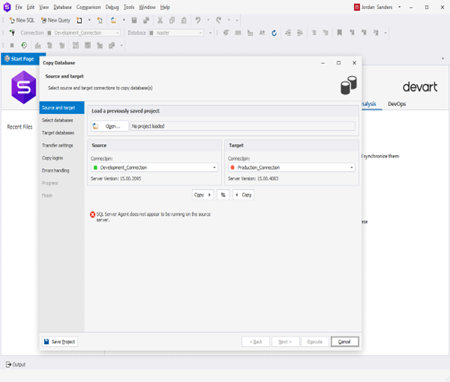Click the Copy left-arrow button
450x382 pixels.
coord(243,195)
